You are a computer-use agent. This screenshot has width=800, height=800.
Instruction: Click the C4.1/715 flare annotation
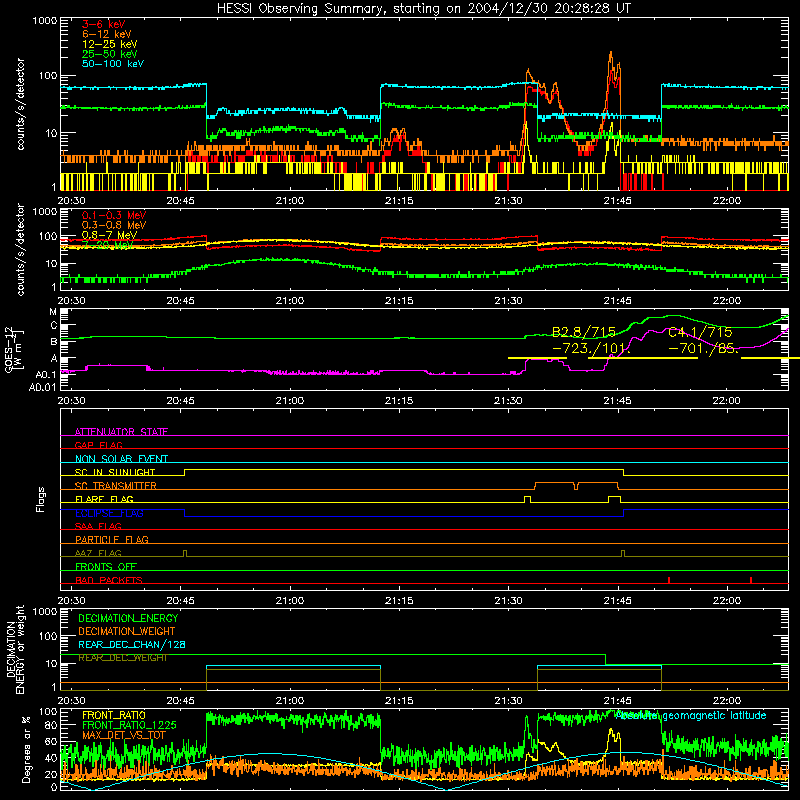point(700,332)
